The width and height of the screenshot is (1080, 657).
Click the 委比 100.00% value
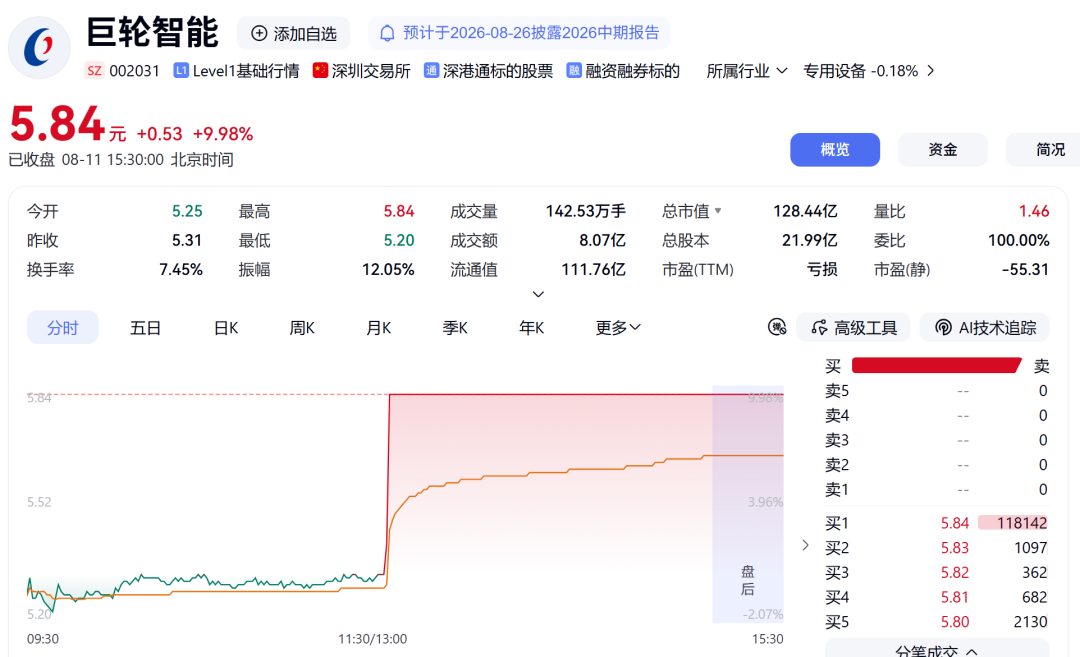tap(1019, 240)
